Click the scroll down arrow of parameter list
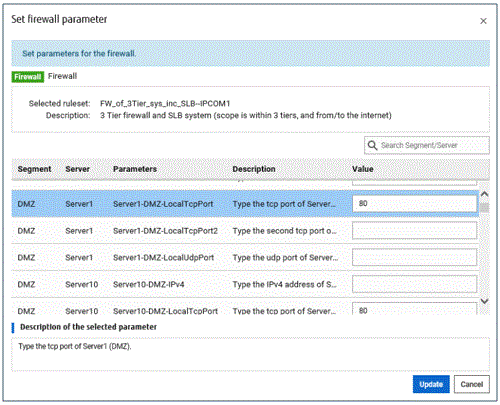This screenshot has width=500, height=405. tap(484, 301)
